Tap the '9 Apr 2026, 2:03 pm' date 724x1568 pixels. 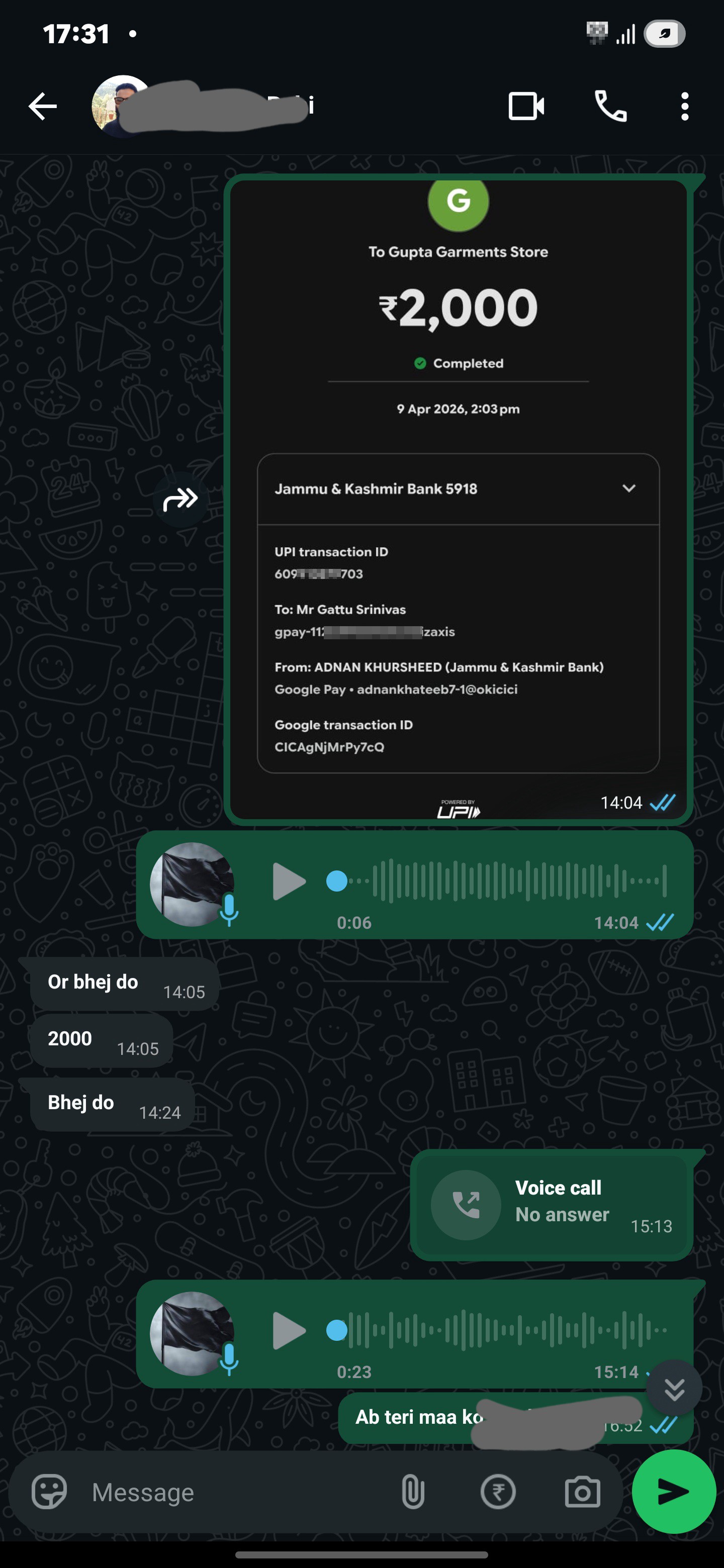pyautogui.click(x=458, y=409)
